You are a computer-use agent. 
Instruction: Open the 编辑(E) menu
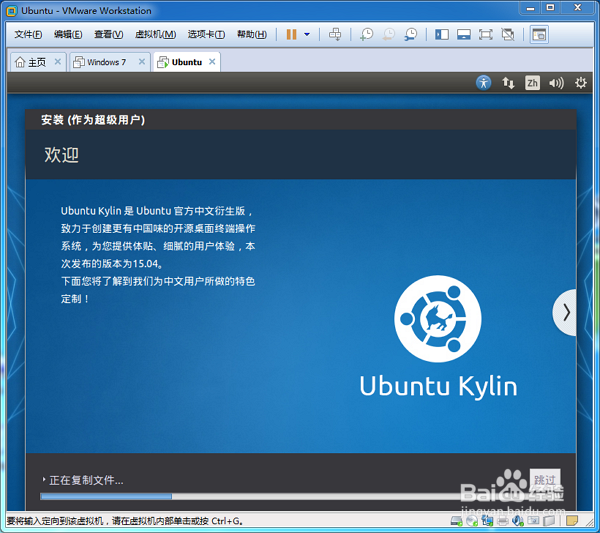(68, 34)
